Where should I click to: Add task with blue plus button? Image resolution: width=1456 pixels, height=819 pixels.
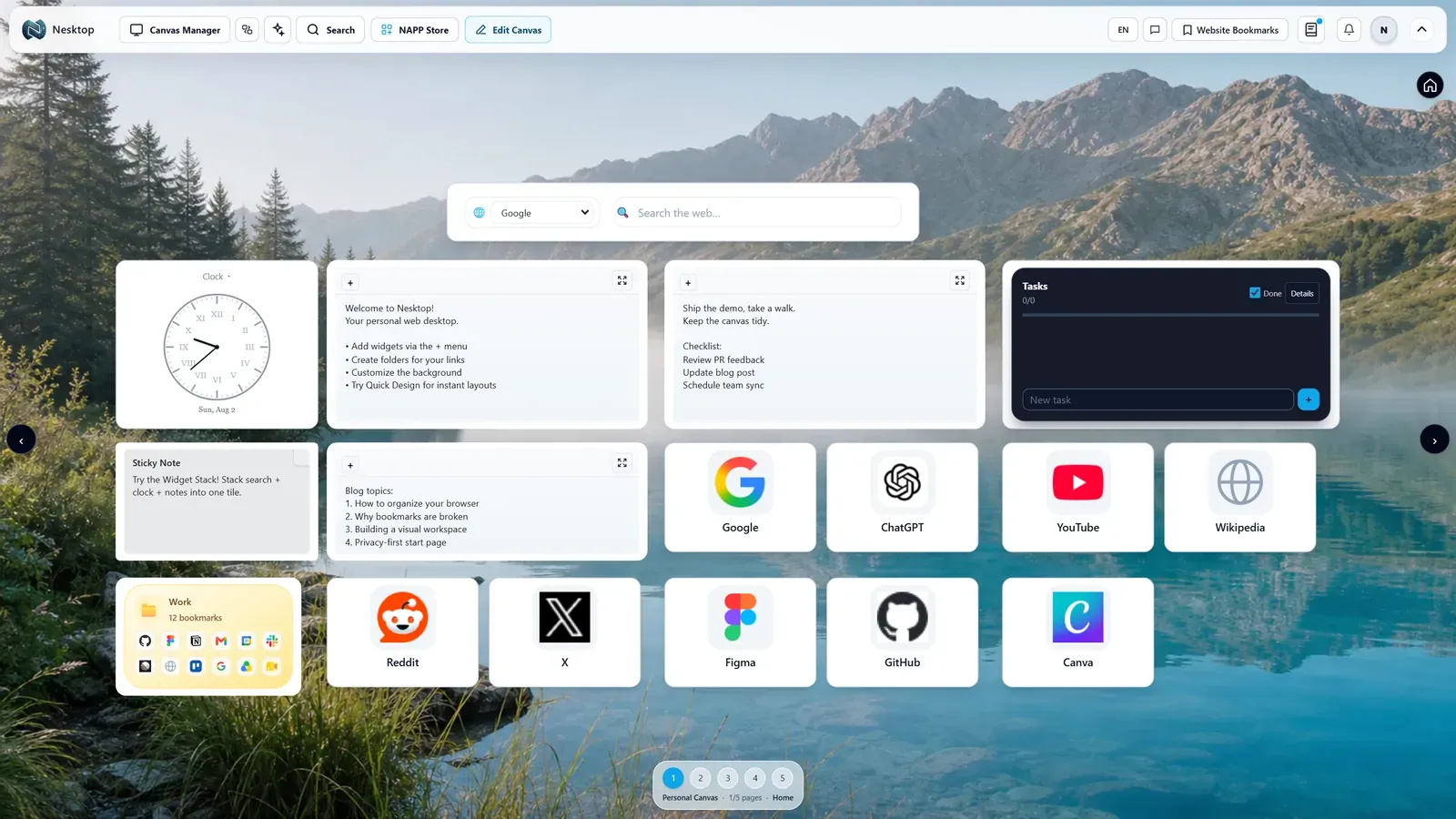coord(1309,399)
